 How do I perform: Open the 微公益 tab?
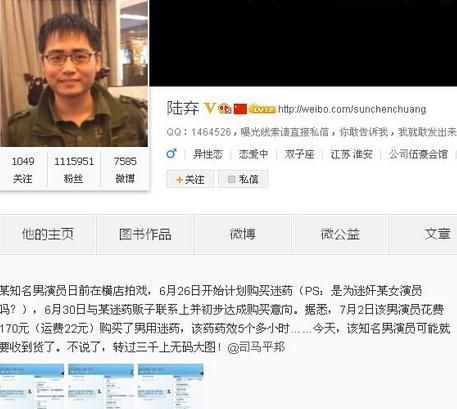coord(340,234)
